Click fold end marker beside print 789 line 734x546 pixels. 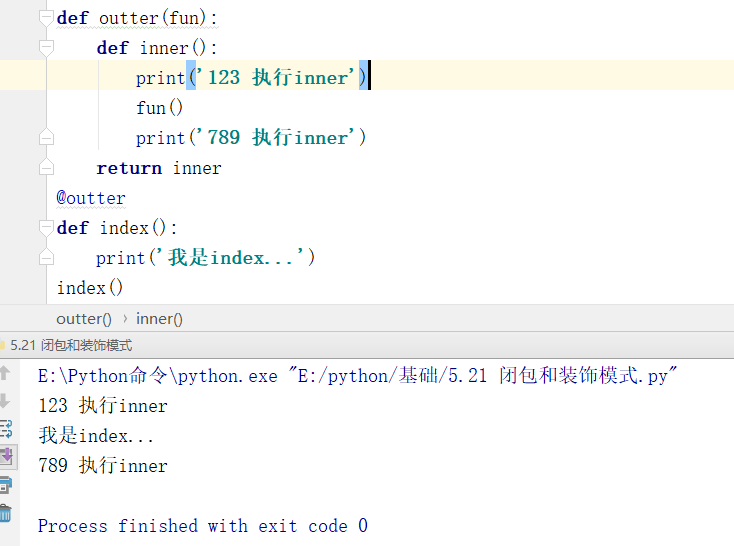click(x=46, y=138)
